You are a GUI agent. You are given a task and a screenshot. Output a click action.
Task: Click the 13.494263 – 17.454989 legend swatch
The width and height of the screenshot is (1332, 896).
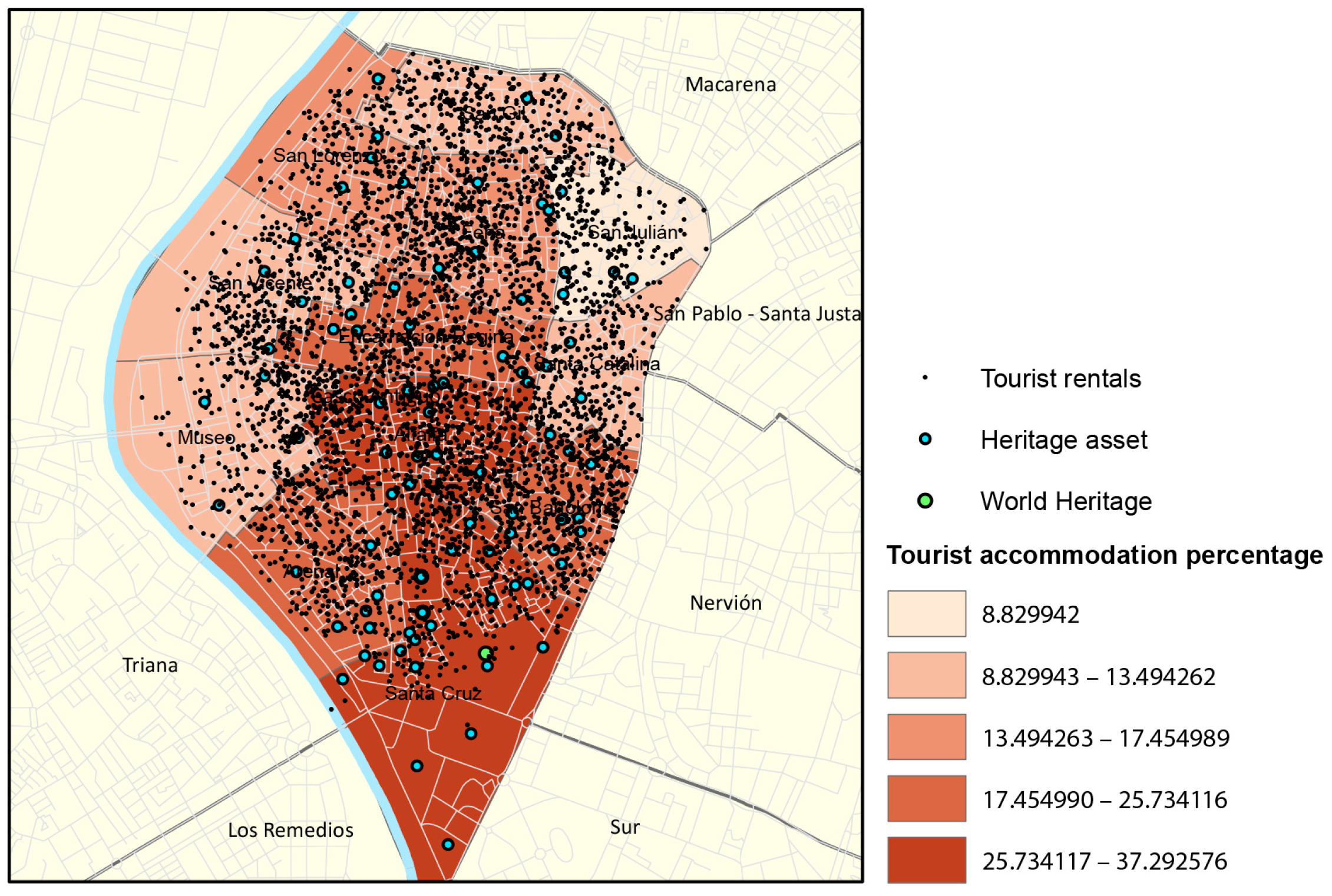(x=926, y=737)
